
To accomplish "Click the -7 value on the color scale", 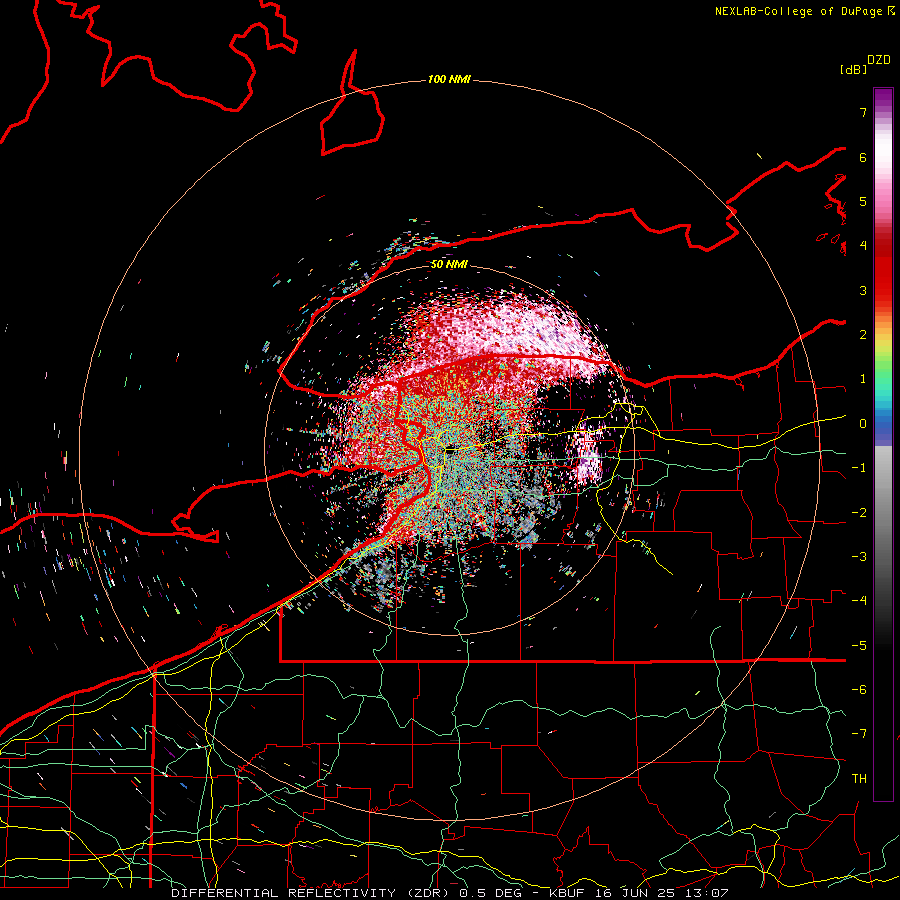I will click(859, 734).
